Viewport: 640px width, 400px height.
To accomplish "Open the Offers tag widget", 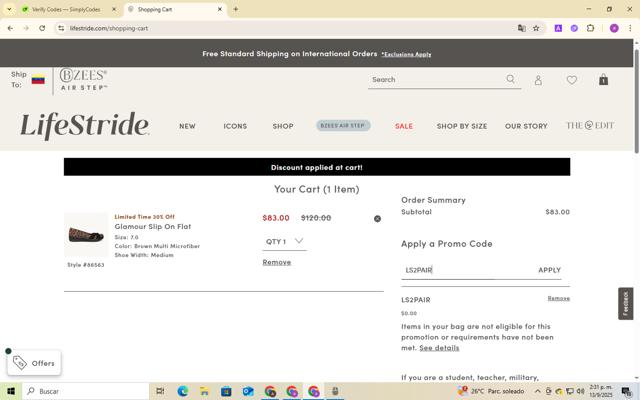I will tap(34, 363).
